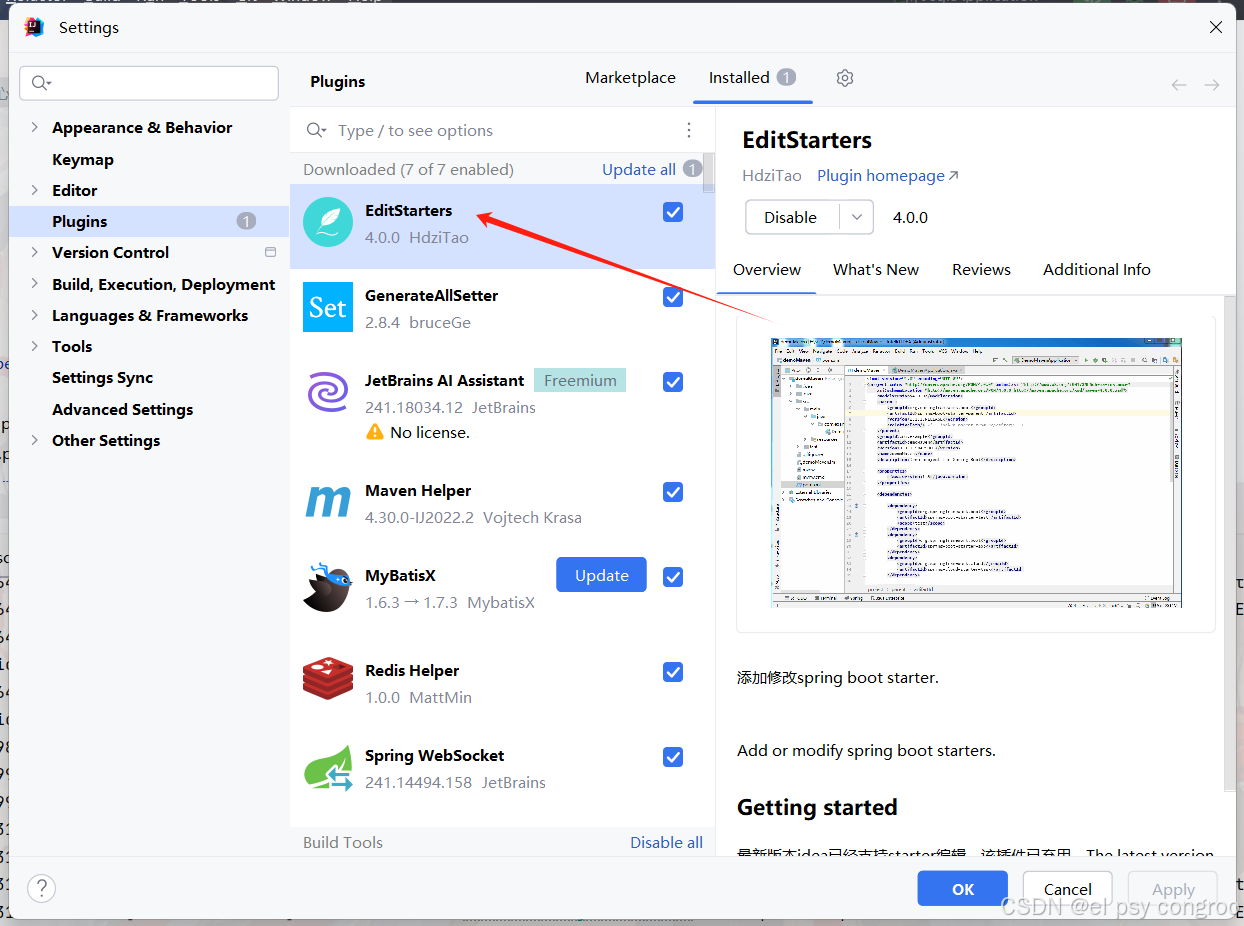Click the Installed tab update count badge

786,77
